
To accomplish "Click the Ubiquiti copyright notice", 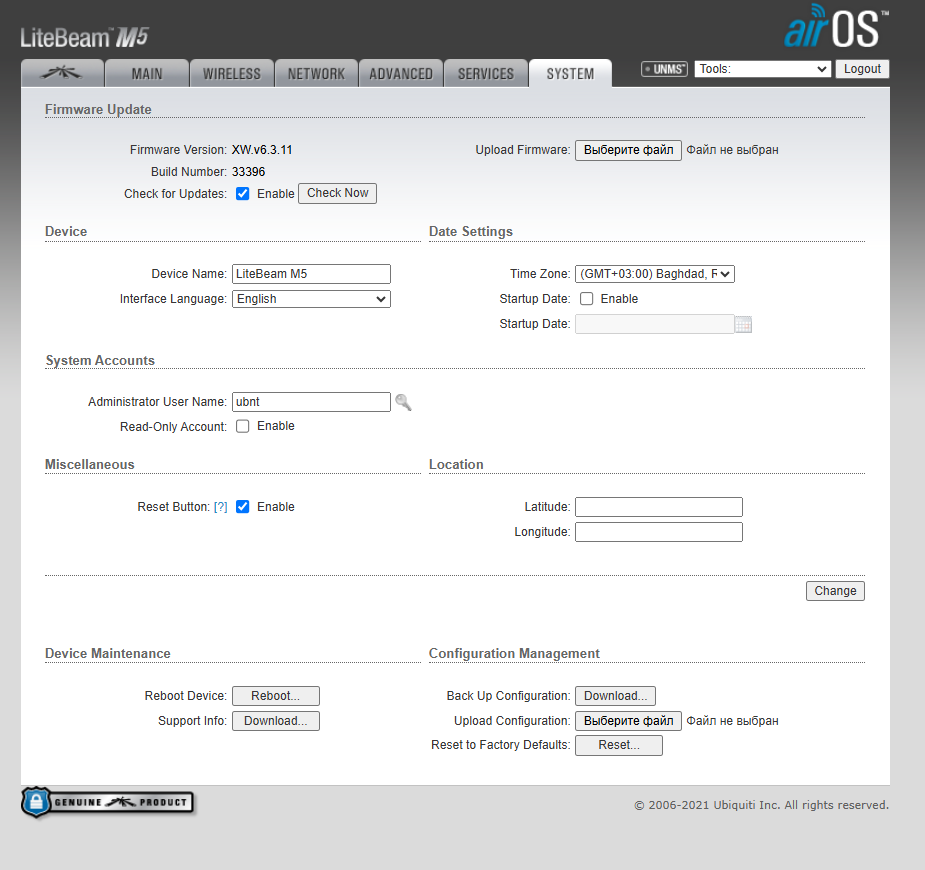I will click(x=762, y=805).
